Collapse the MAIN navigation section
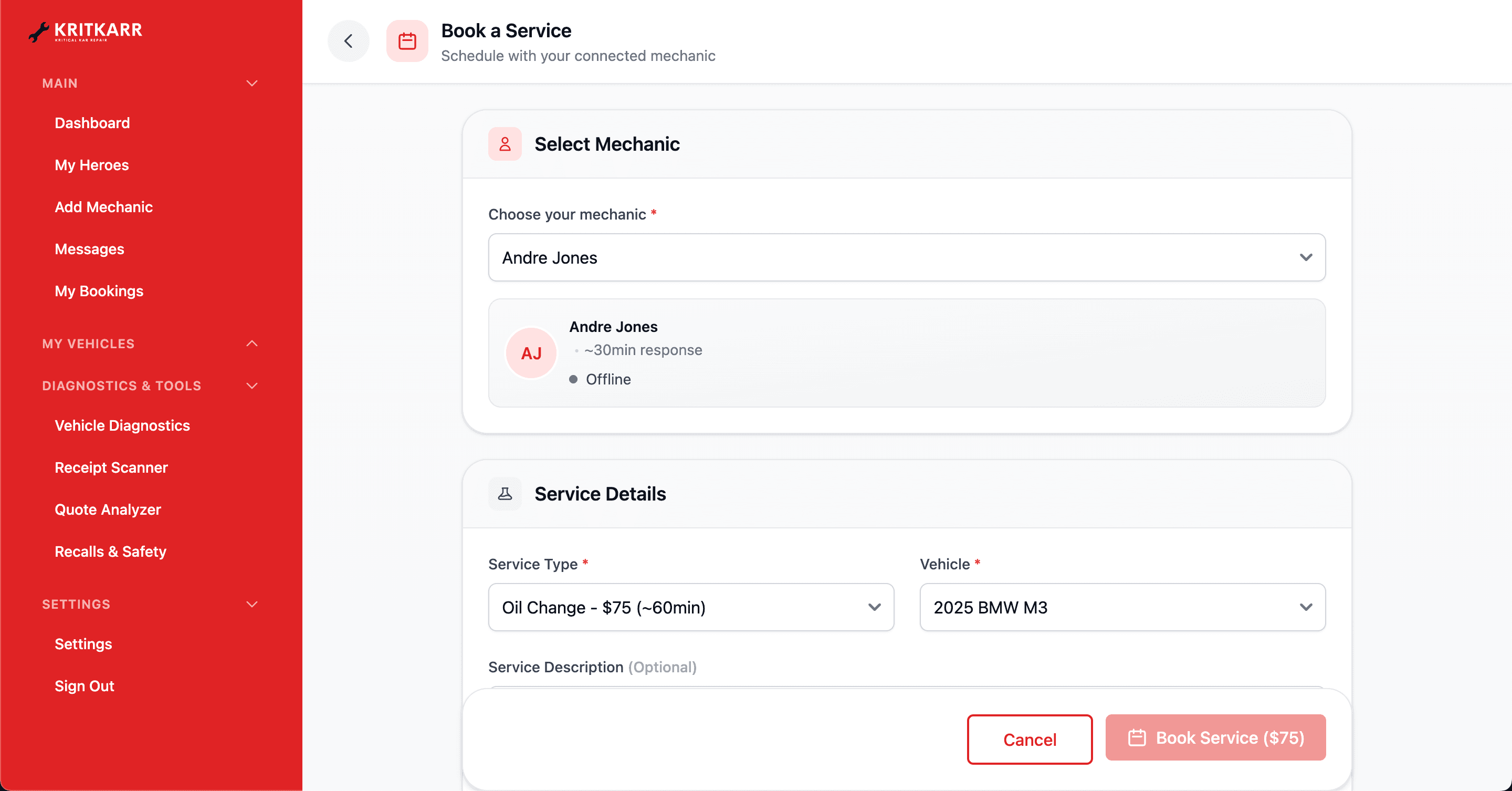The height and width of the screenshot is (791, 1512). click(x=252, y=84)
